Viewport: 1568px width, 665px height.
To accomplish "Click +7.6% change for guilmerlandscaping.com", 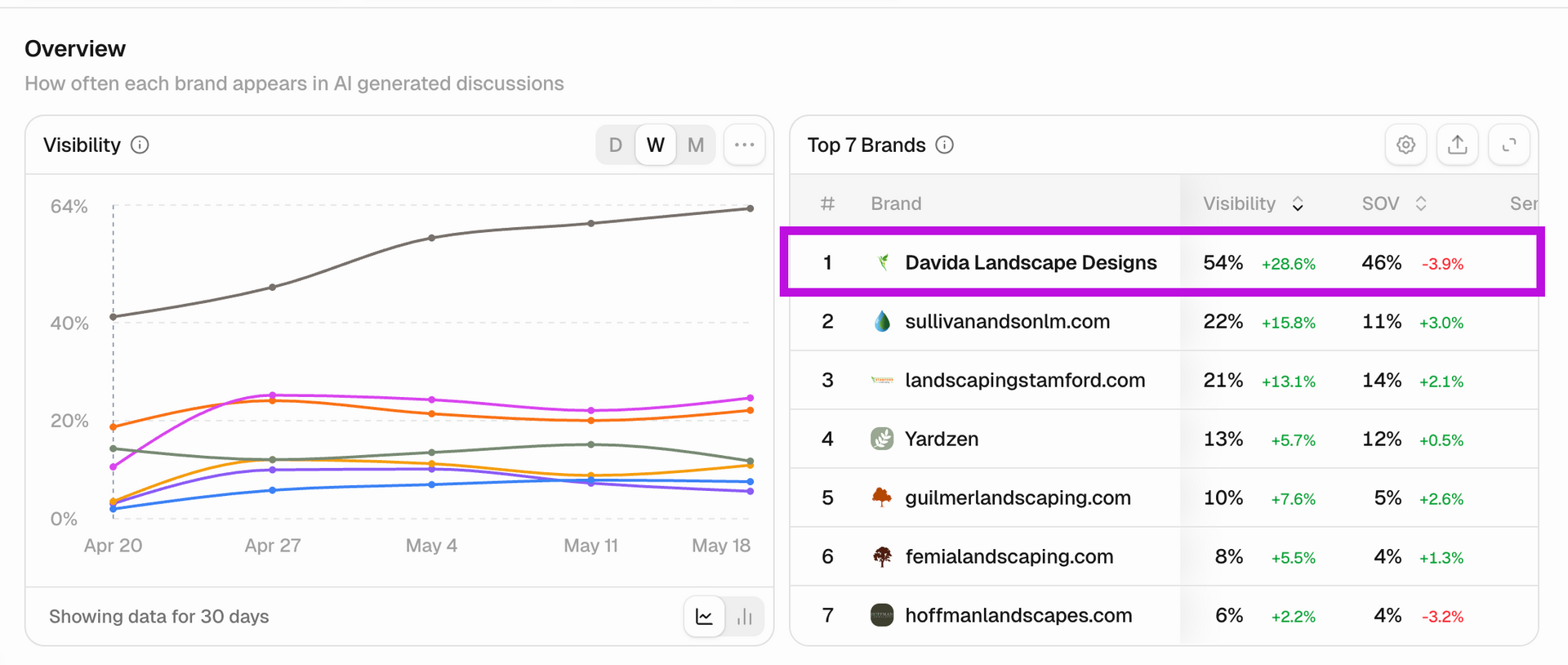I will (x=1294, y=499).
